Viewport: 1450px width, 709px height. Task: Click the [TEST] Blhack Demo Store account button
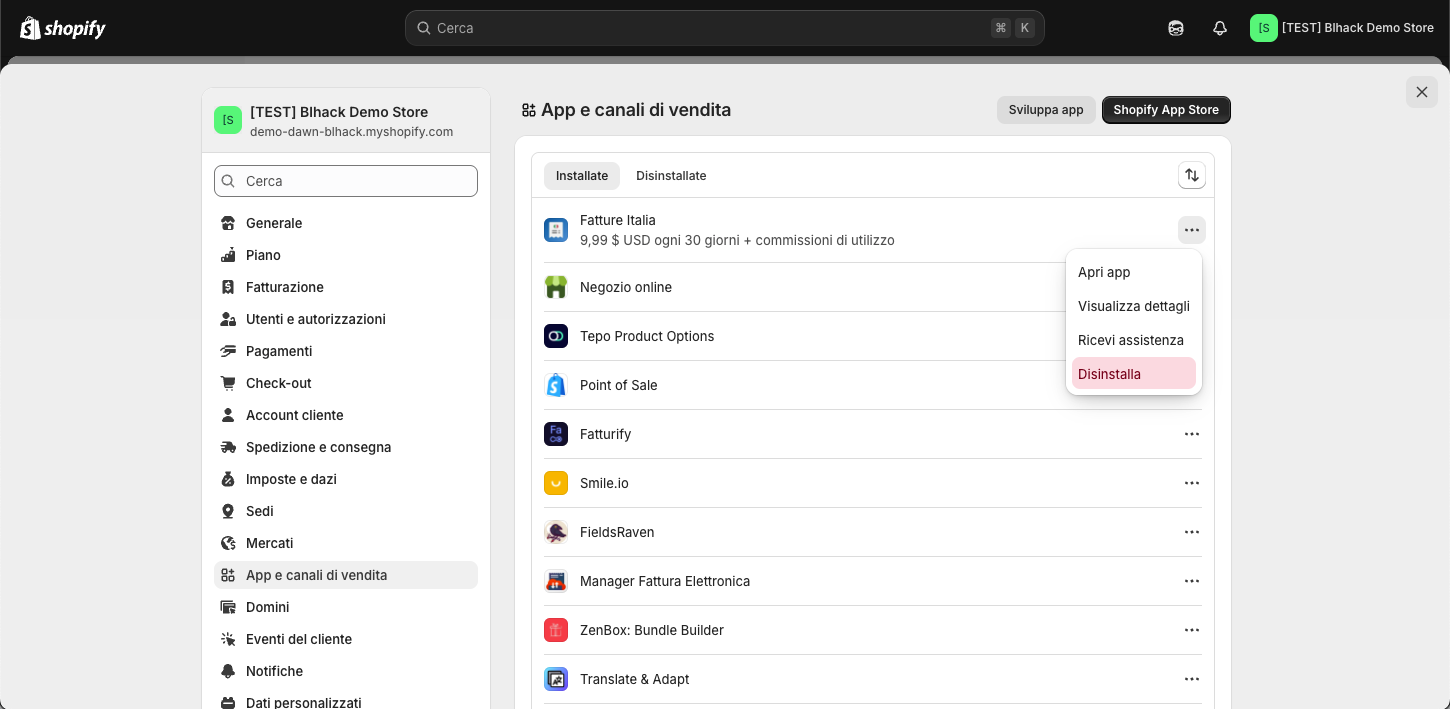click(x=1343, y=28)
